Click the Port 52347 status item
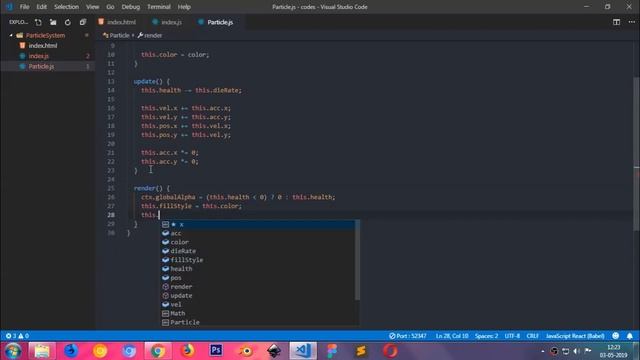This screenshot has height=360, width=640. (407, 336)
